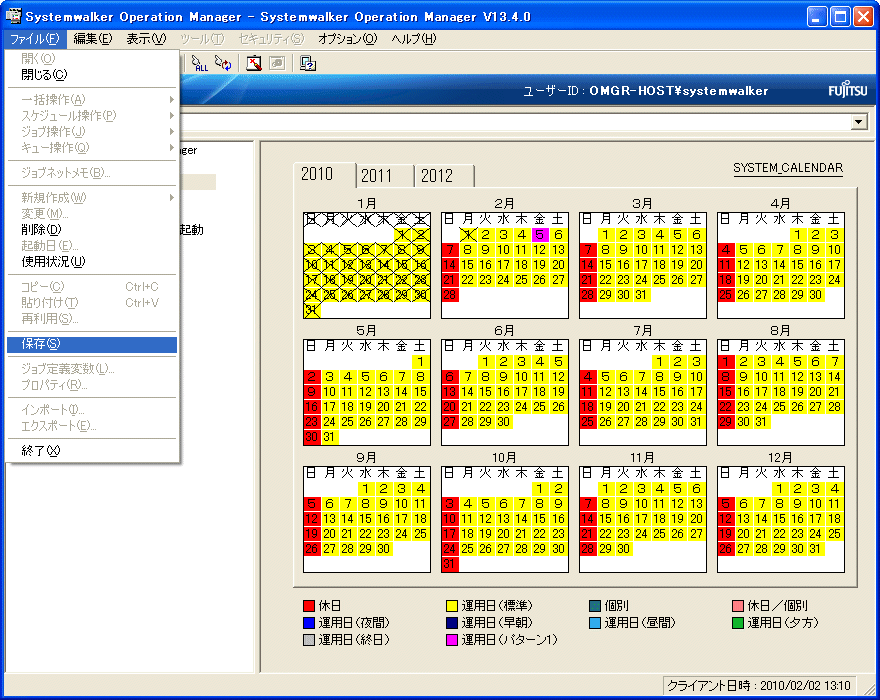The width and height of the screenshot is (880, 700).
Task: Click the hand with refresh arrows toolbar icon
Action: click(223, 63)
